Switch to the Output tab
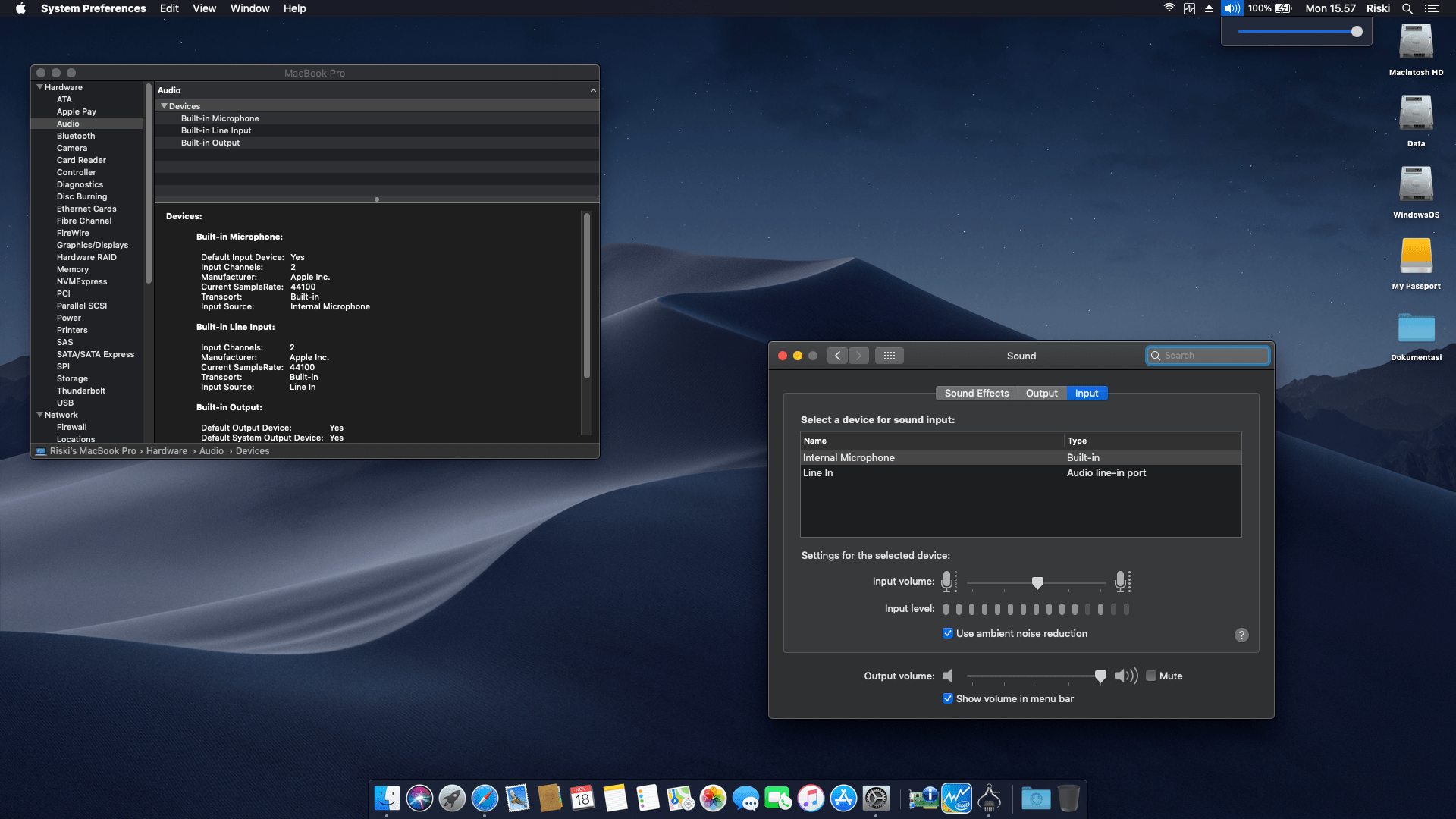1456x819 pixels. coord(1041,393)
